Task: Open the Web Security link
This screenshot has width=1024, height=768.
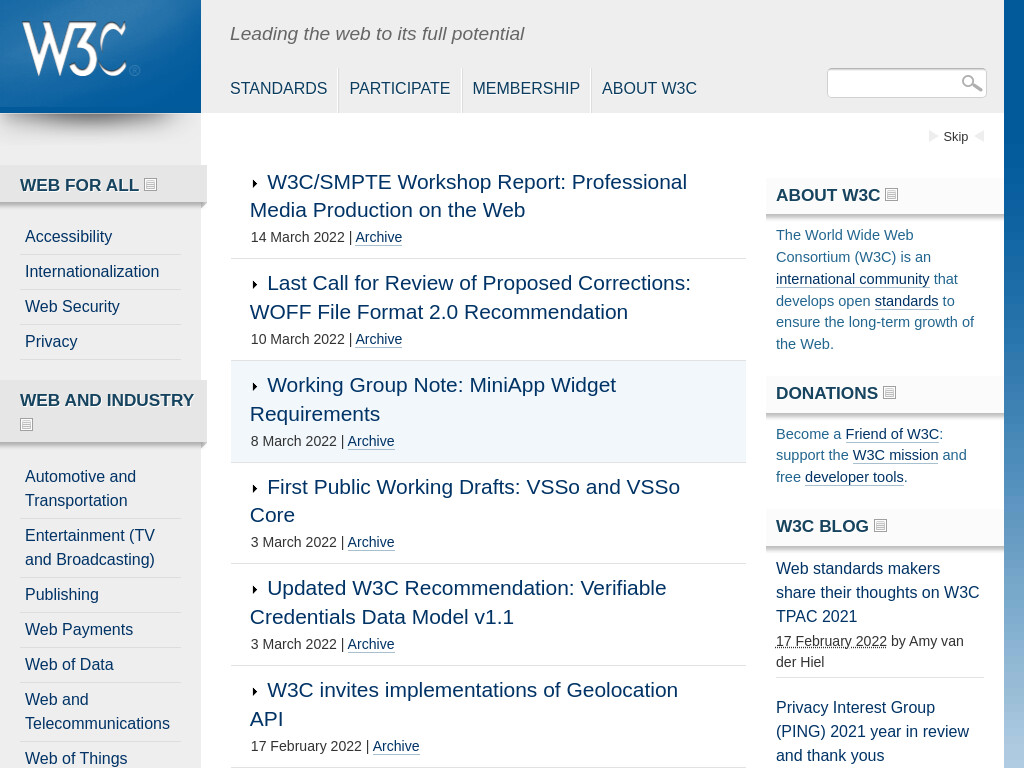Action: point(72,306)
